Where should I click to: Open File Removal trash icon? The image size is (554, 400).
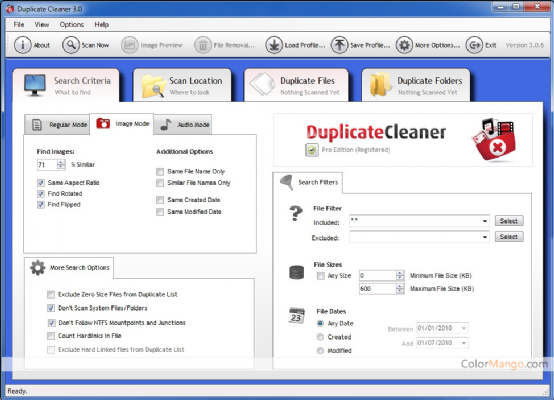pyautogui.click(x=203, y=45)
